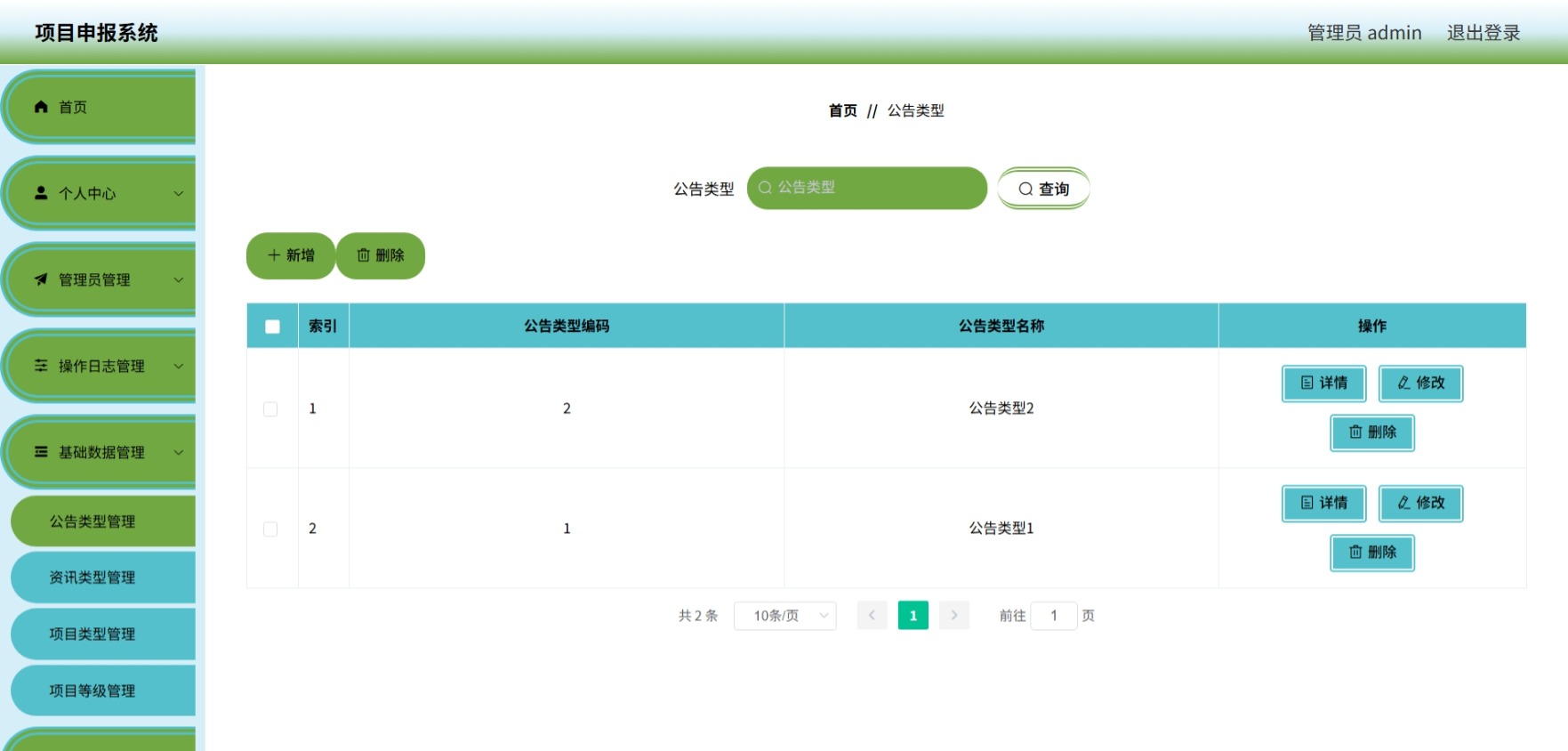
Task: Click 管理员 admin label in header
Action: 1364,33
